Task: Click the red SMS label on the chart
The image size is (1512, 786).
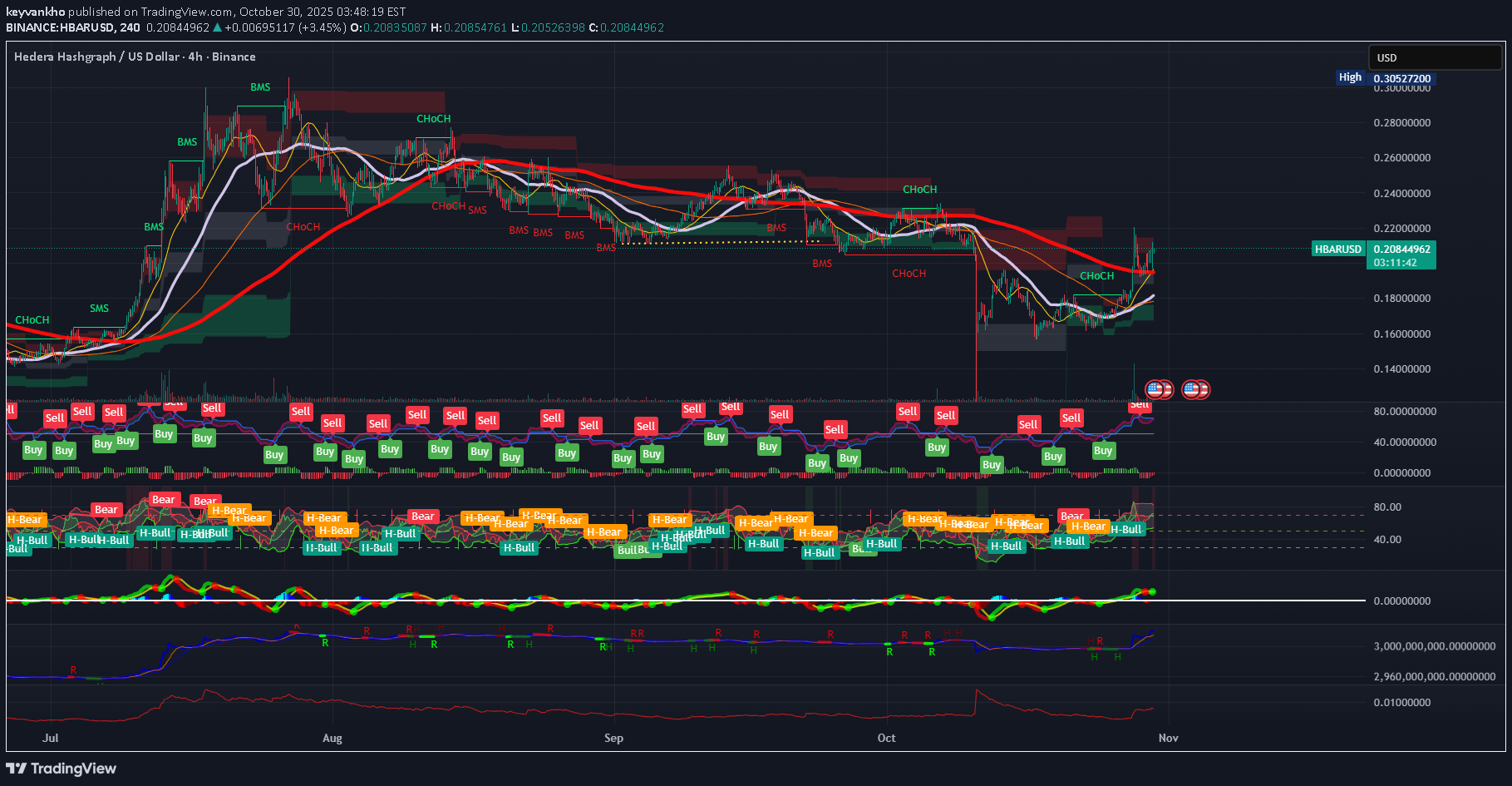Action: pyautogui.click(x=477, y=210)
